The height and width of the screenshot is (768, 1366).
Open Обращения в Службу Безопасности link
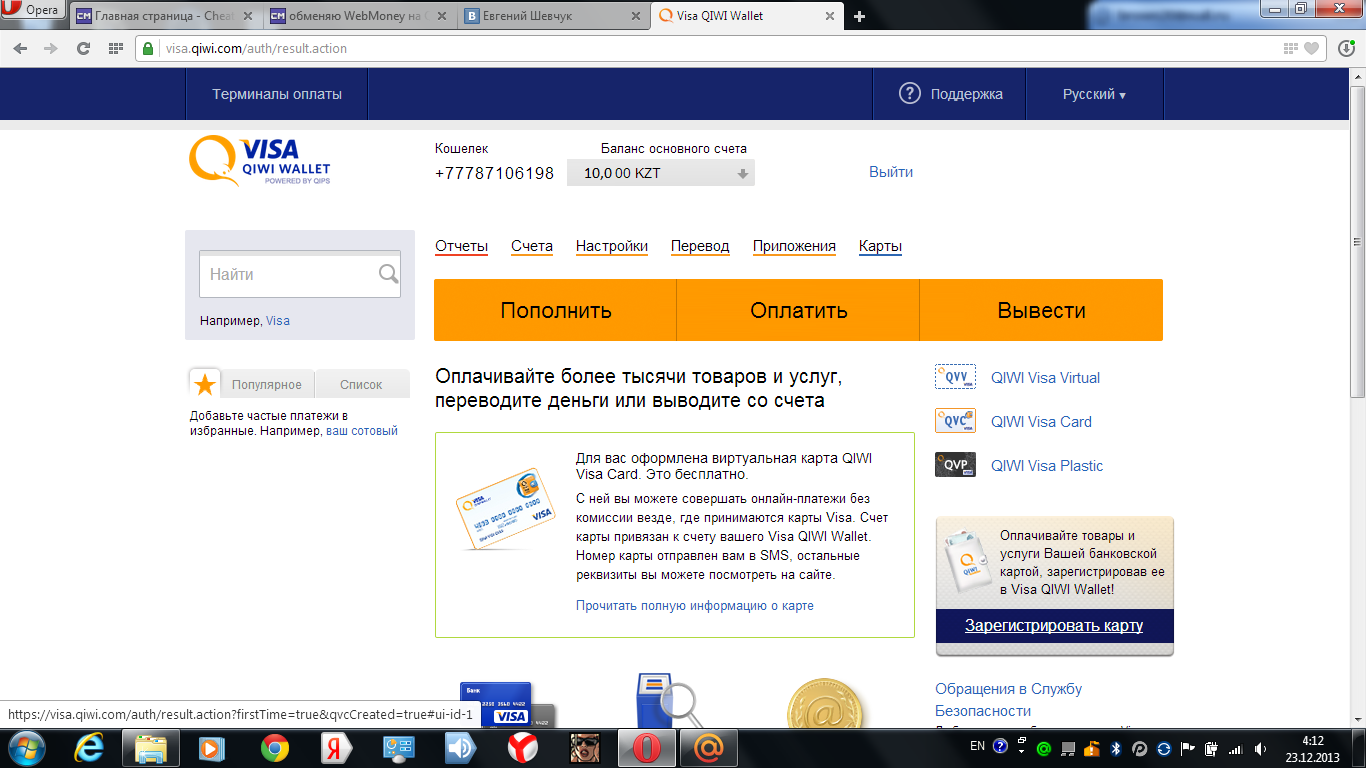(1008, 699)
